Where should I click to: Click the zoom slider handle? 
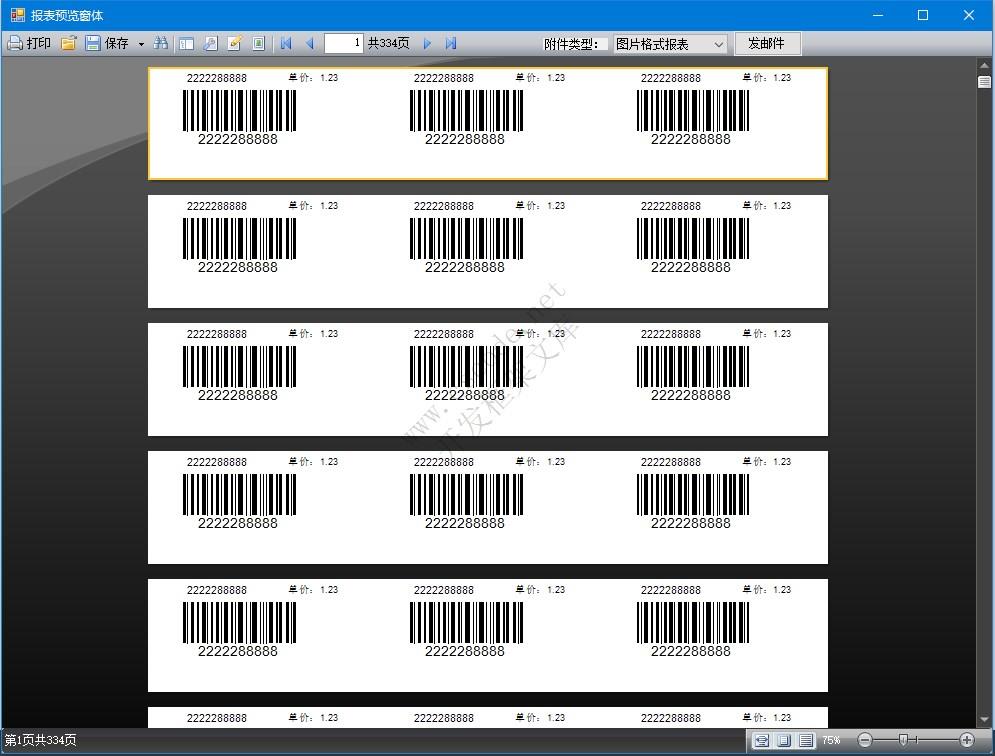(904, 740)
